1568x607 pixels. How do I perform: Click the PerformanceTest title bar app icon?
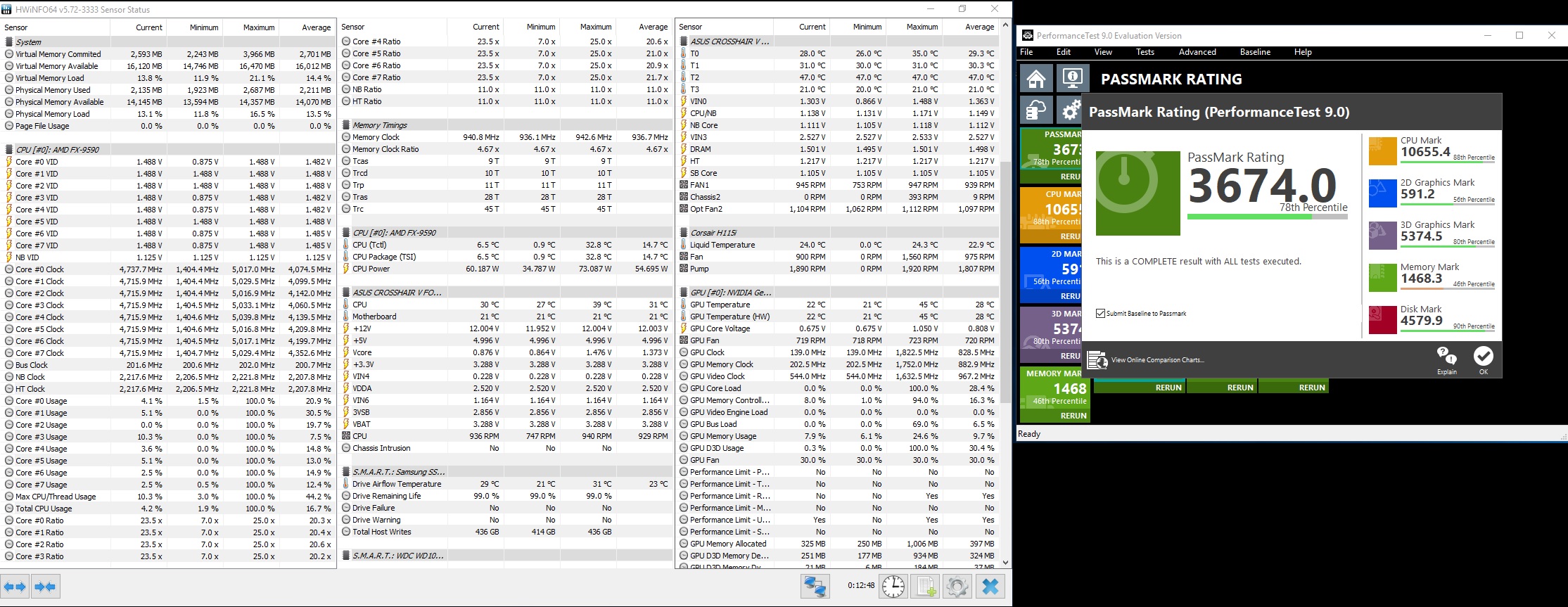click(1028, 35)
